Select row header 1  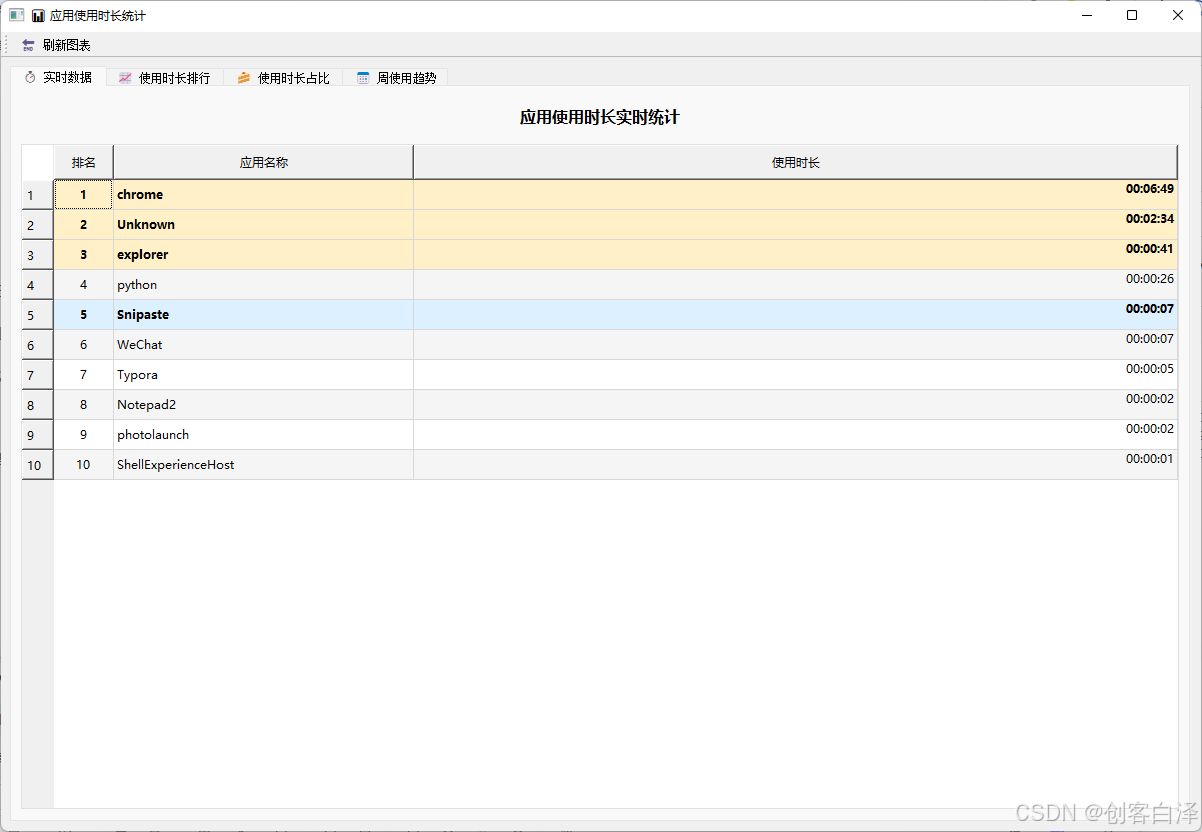(x=38, y=195)
